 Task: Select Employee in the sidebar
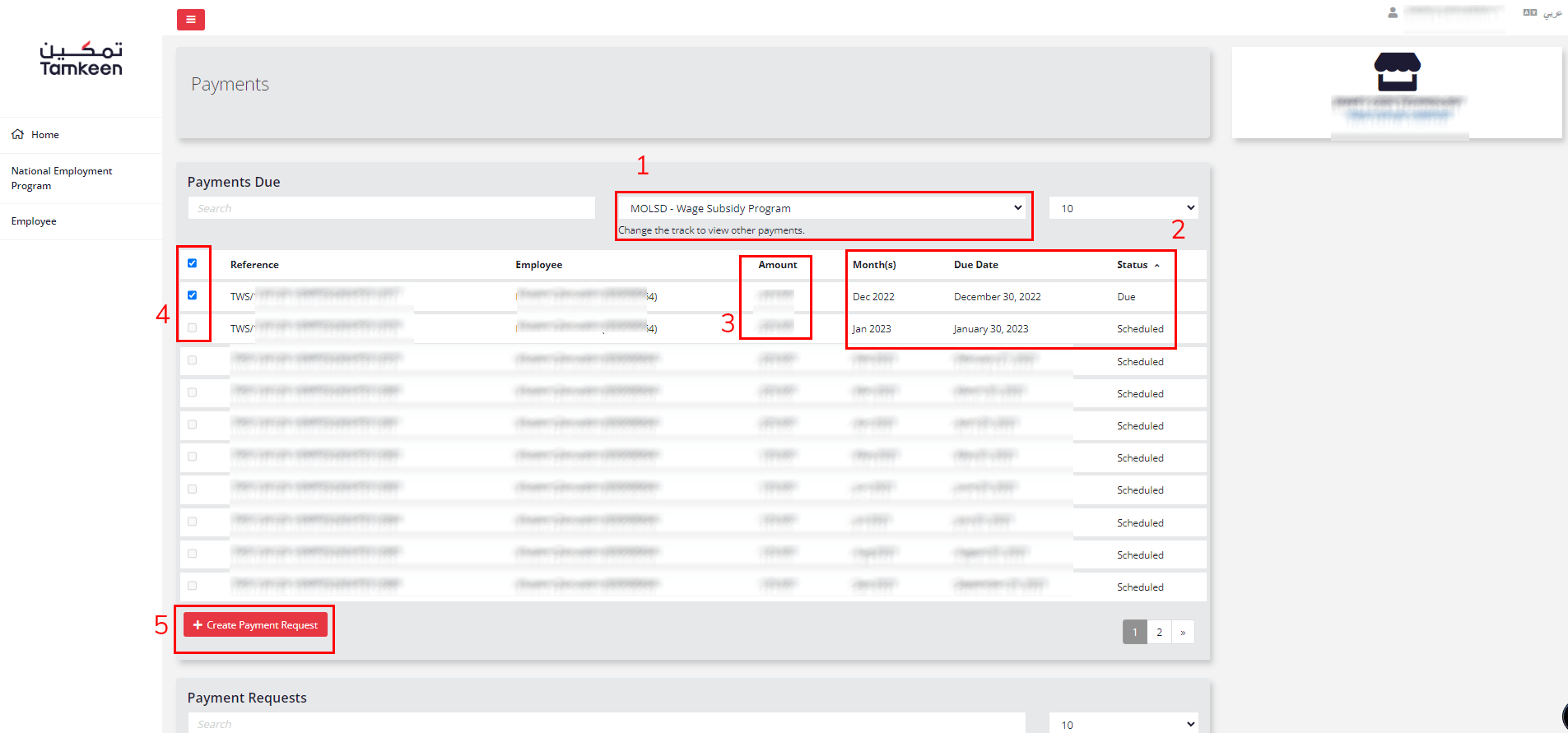[x=34, y=221]
